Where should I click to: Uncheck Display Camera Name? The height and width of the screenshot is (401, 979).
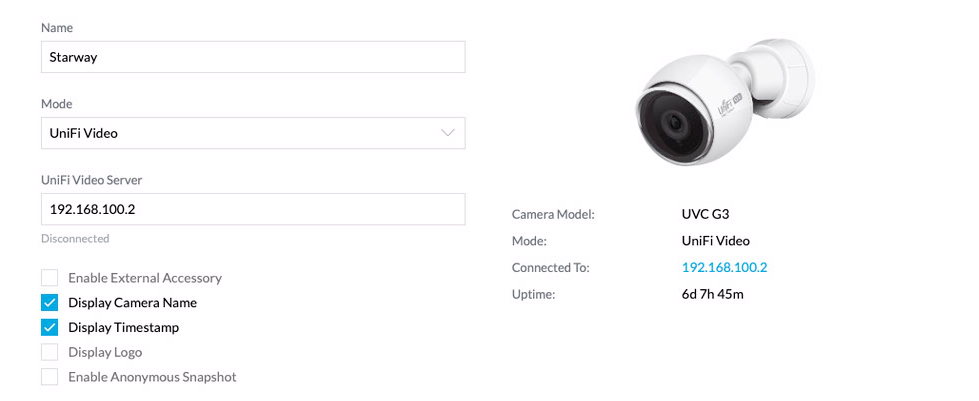click(x=49, y=303)
